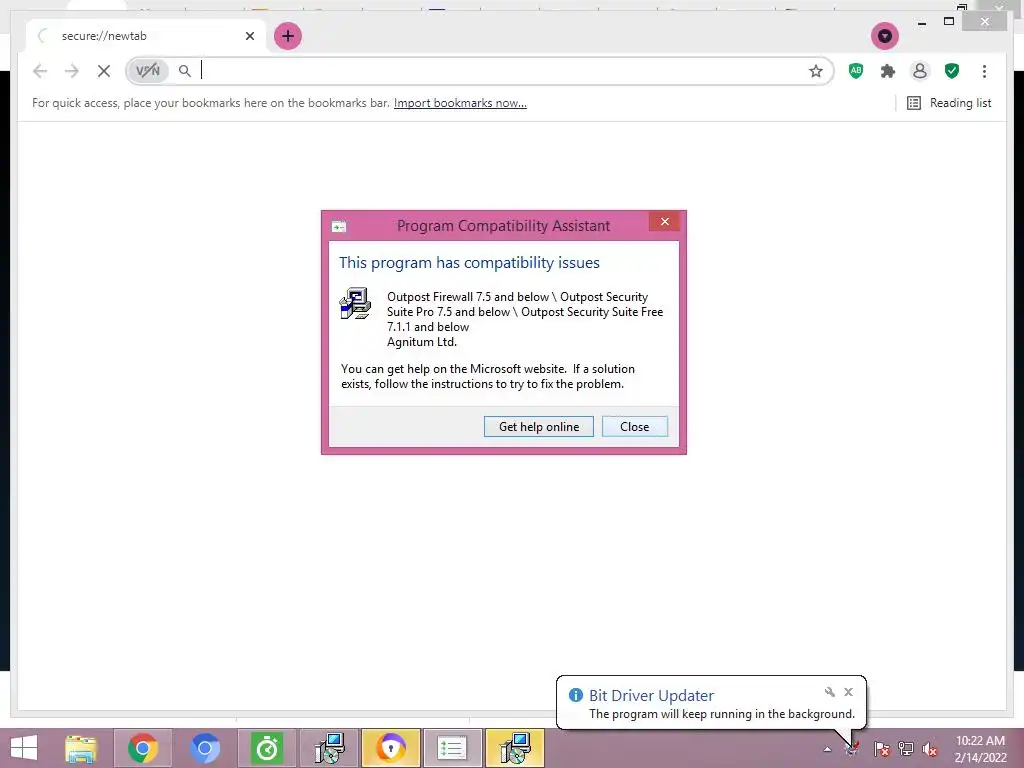This screenshot has width=1024, height=768.
Task: Open the blue Chromium icon on taskbar
Action: [204, 748]
